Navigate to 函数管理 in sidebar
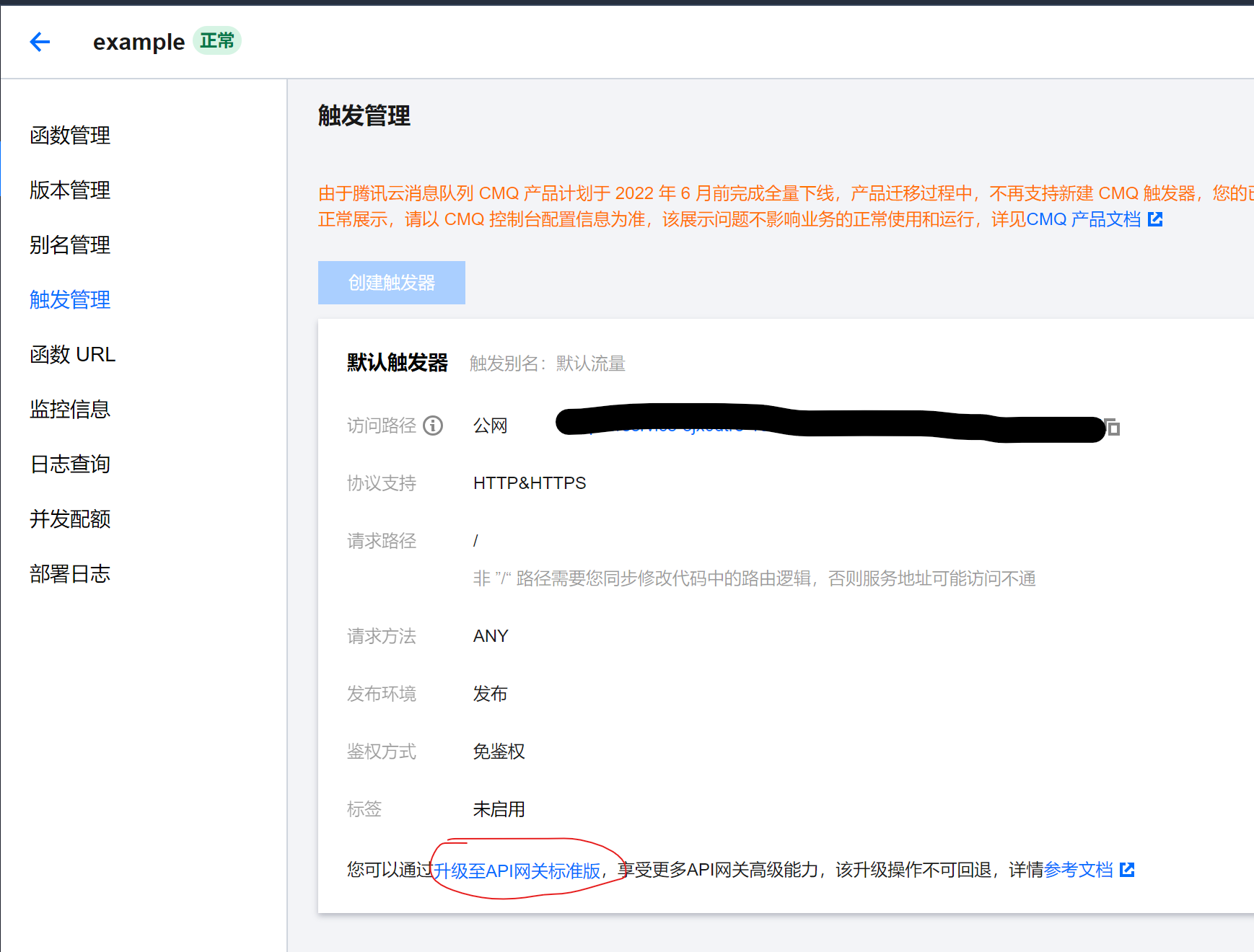 point(69,136)
